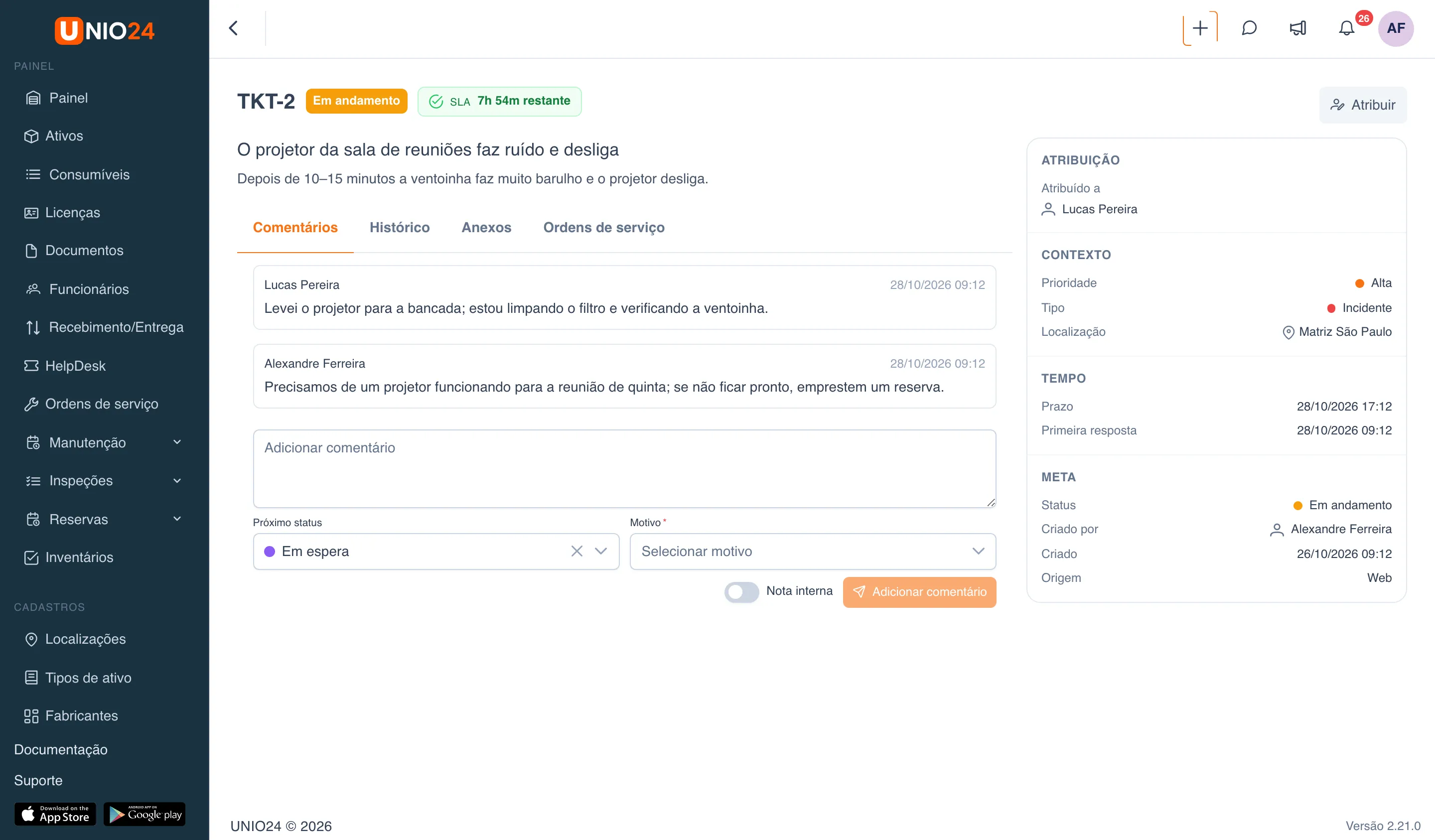Expand the Inspeções menu
This screenshot has height=840, width=1435.
pyautogui.click(x=105, y=481)
